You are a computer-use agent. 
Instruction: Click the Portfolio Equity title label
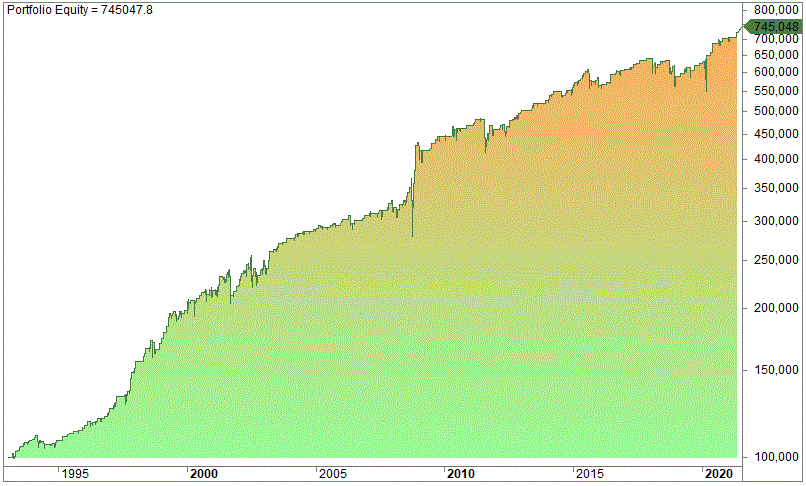pos(78,8)
